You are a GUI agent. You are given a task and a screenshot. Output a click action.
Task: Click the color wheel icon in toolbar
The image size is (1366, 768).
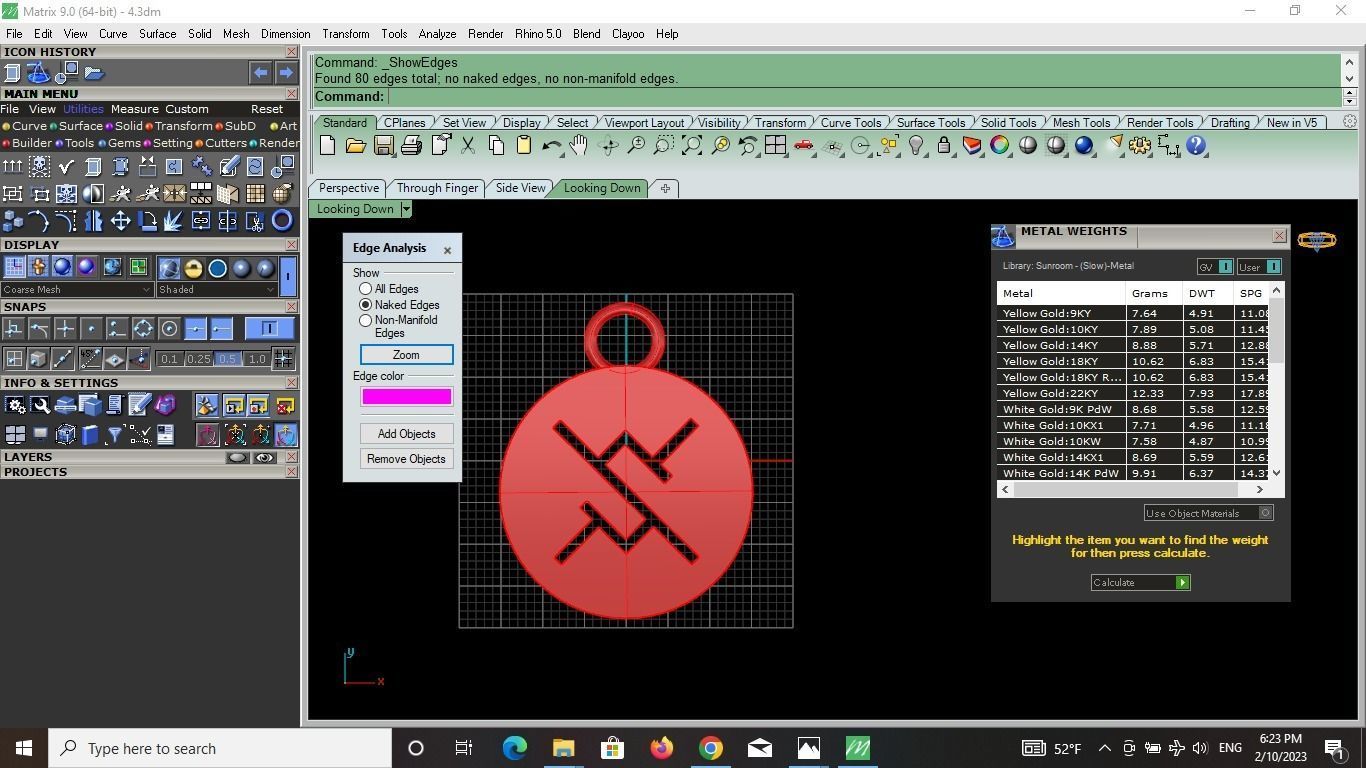click(x=999, y=146)
